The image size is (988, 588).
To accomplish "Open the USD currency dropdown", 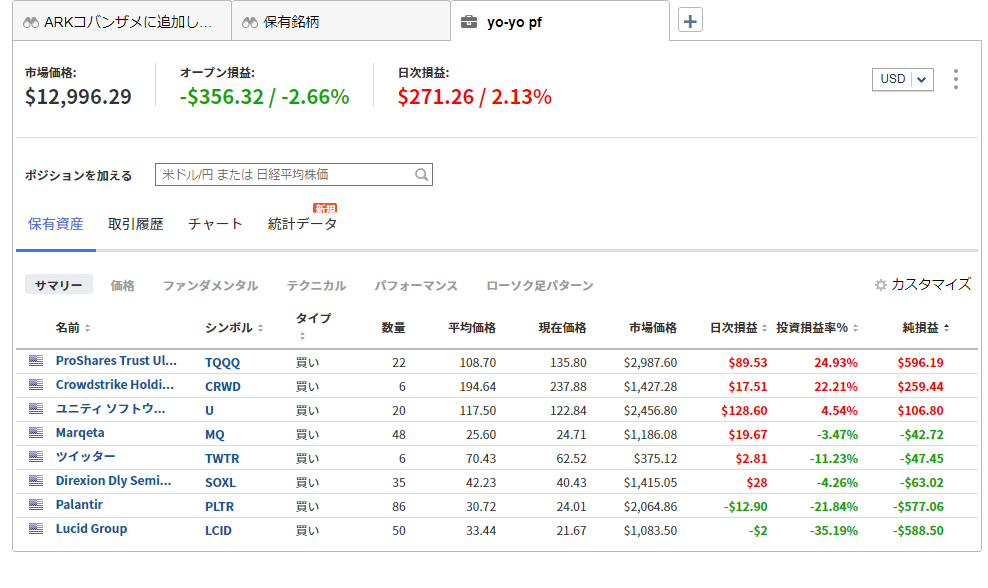I will pyautogui.click(x=902, y=79).
